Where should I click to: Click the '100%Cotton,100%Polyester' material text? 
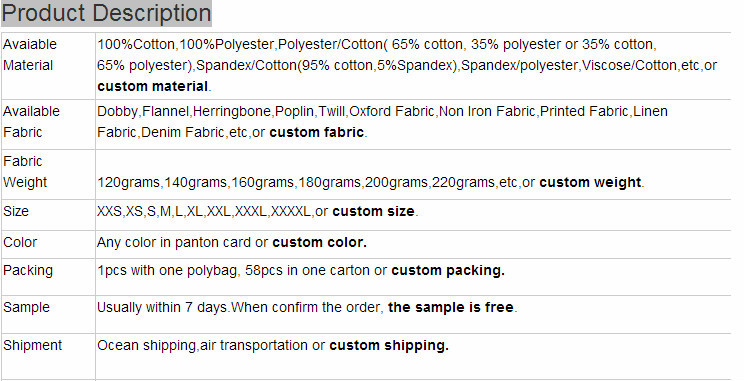[x=186, y=45]
